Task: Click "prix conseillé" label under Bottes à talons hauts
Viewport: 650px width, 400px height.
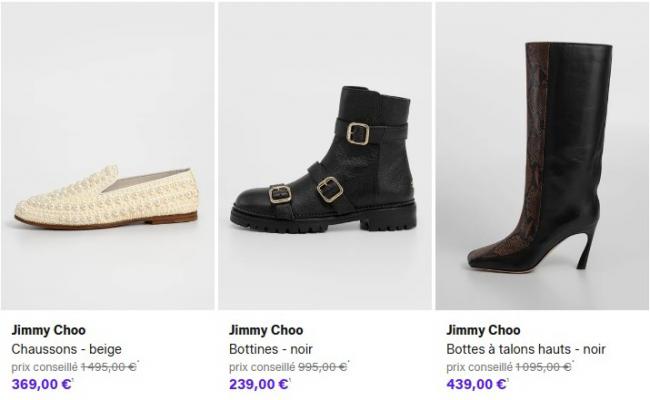Action: [478, 367]
